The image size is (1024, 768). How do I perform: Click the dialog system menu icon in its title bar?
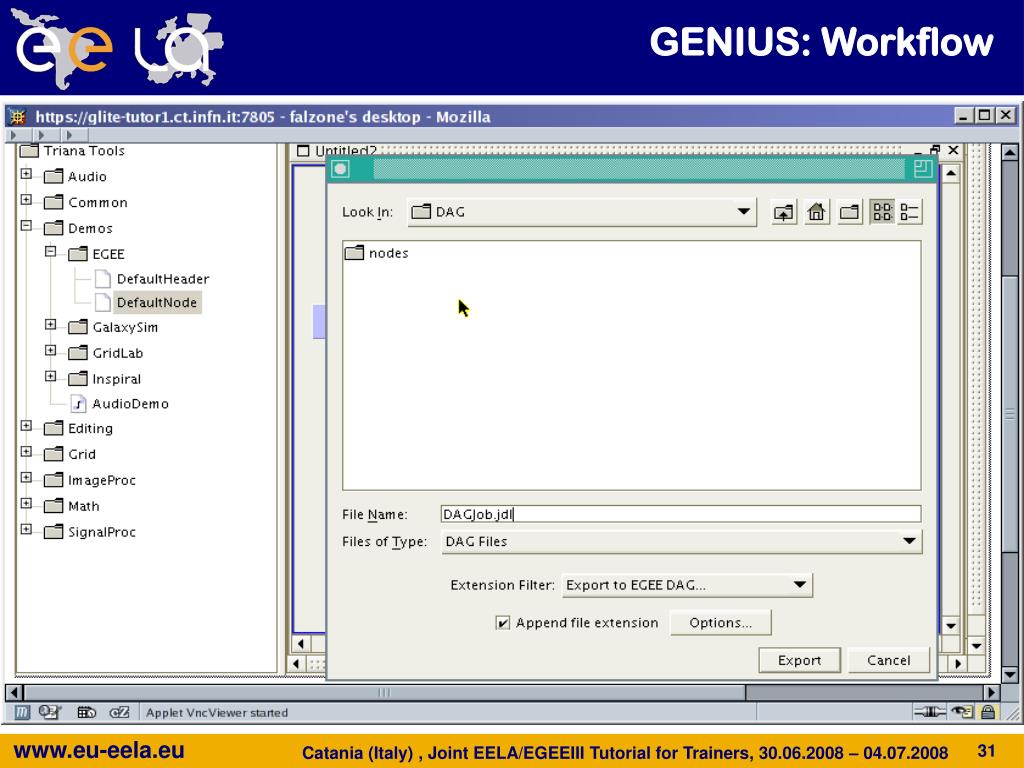(x=340, y=170)
